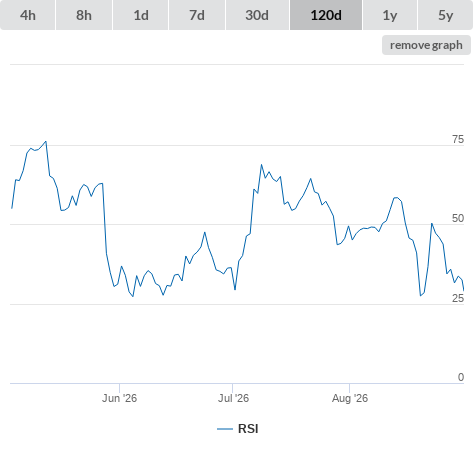Click the July RSI peak on the line
This screenshot has height=455, width=474.
(261, 165)
